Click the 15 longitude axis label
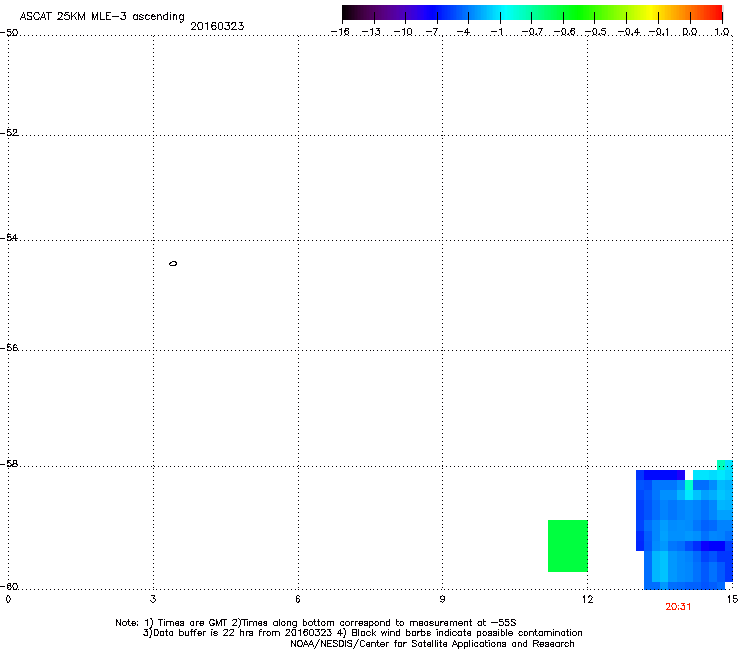This screenshot has width=740, height=650. coord(732,599)
